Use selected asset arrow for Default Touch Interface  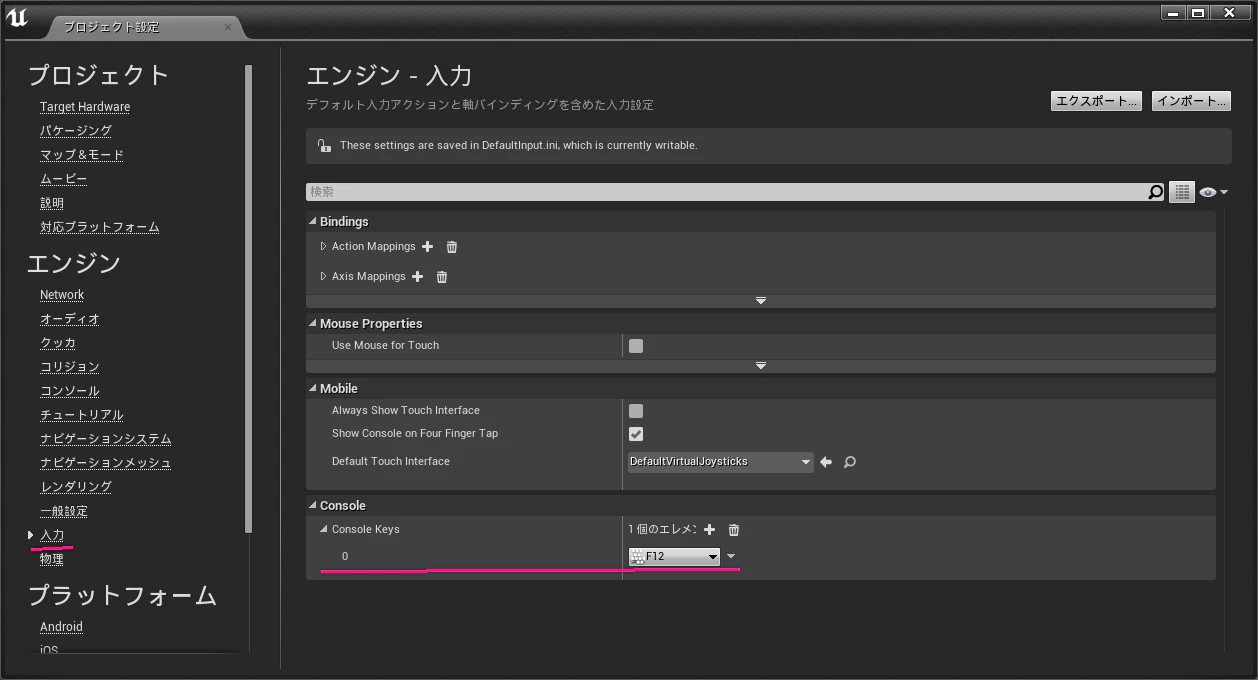click(x=826, y=462)
